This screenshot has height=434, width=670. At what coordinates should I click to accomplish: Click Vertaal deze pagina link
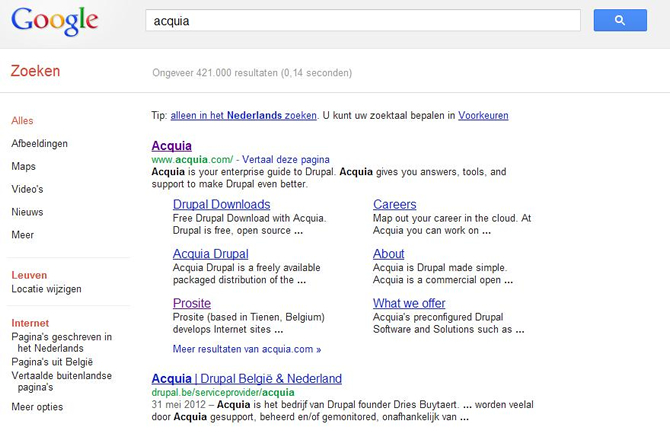[286, 159]
